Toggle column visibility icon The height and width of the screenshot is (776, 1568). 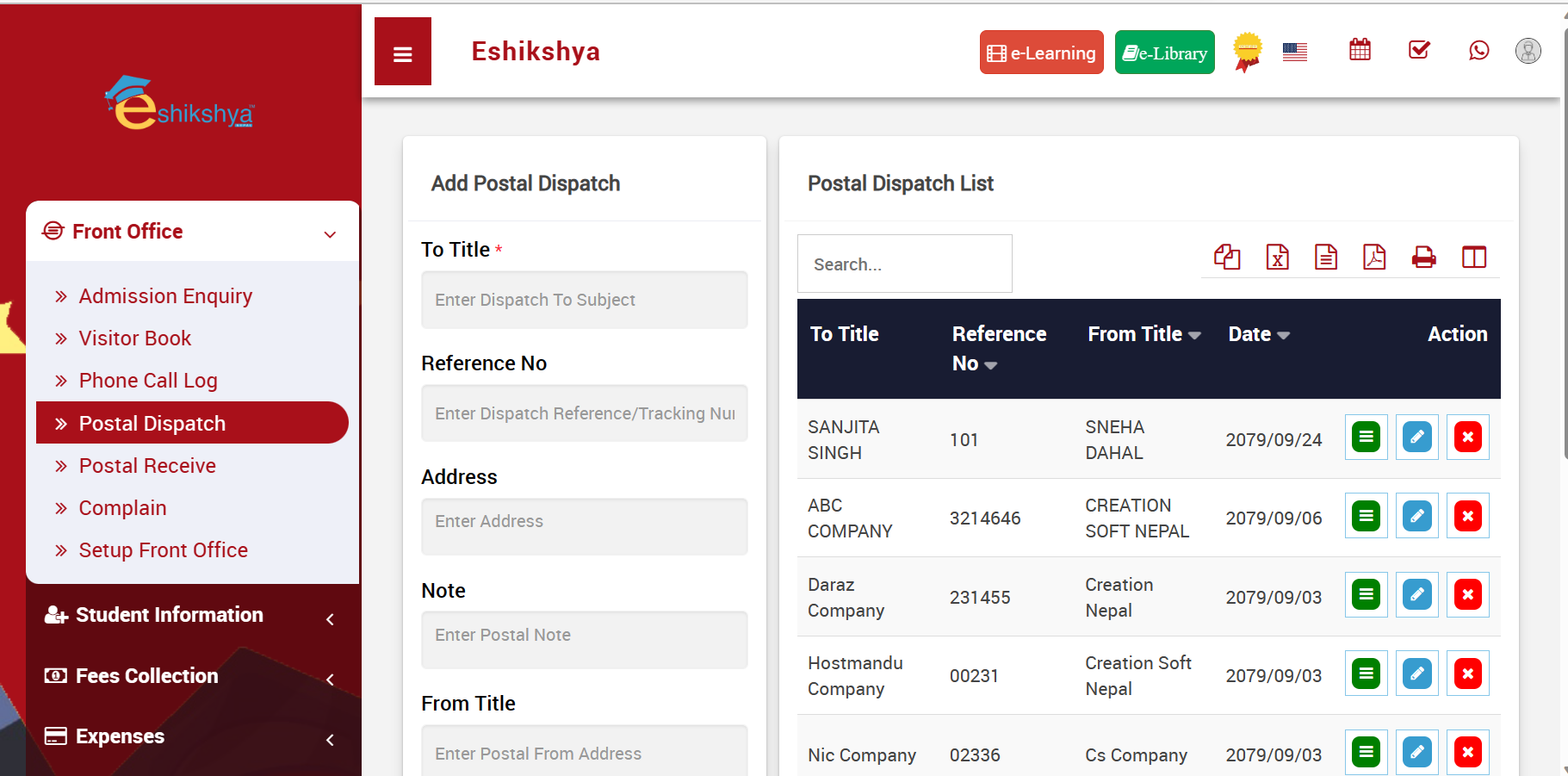click(1473, 257)
